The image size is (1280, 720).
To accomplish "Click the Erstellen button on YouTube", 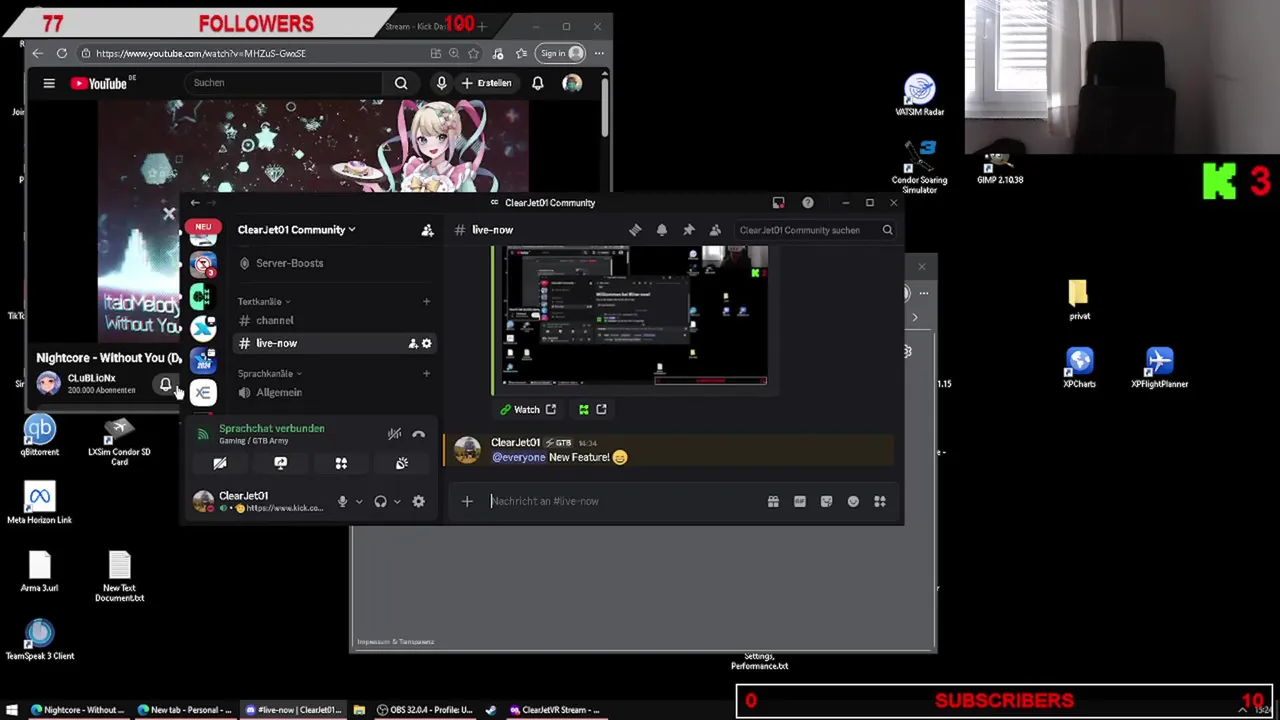I will click(x=487, y=83).
